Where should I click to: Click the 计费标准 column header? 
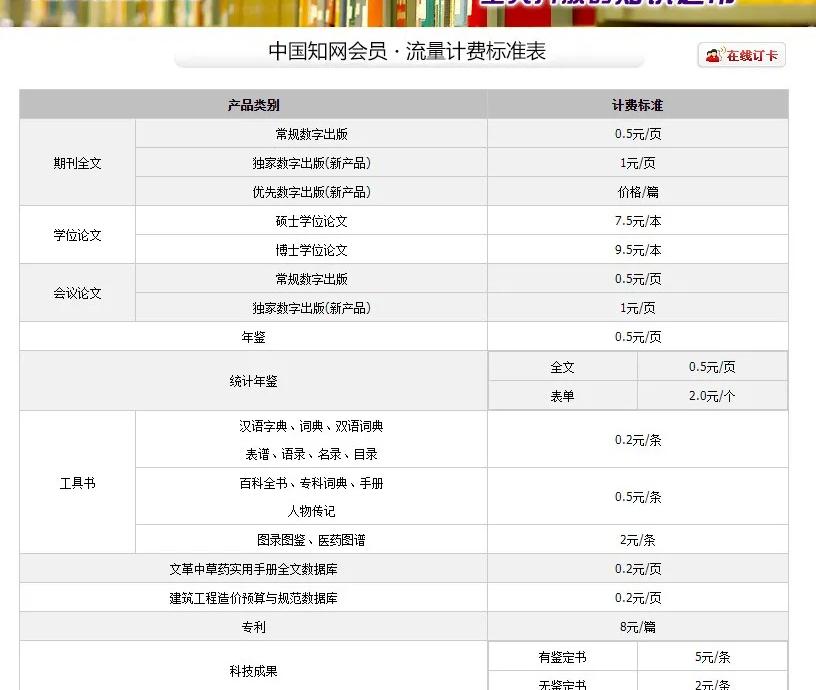[638, 105]
